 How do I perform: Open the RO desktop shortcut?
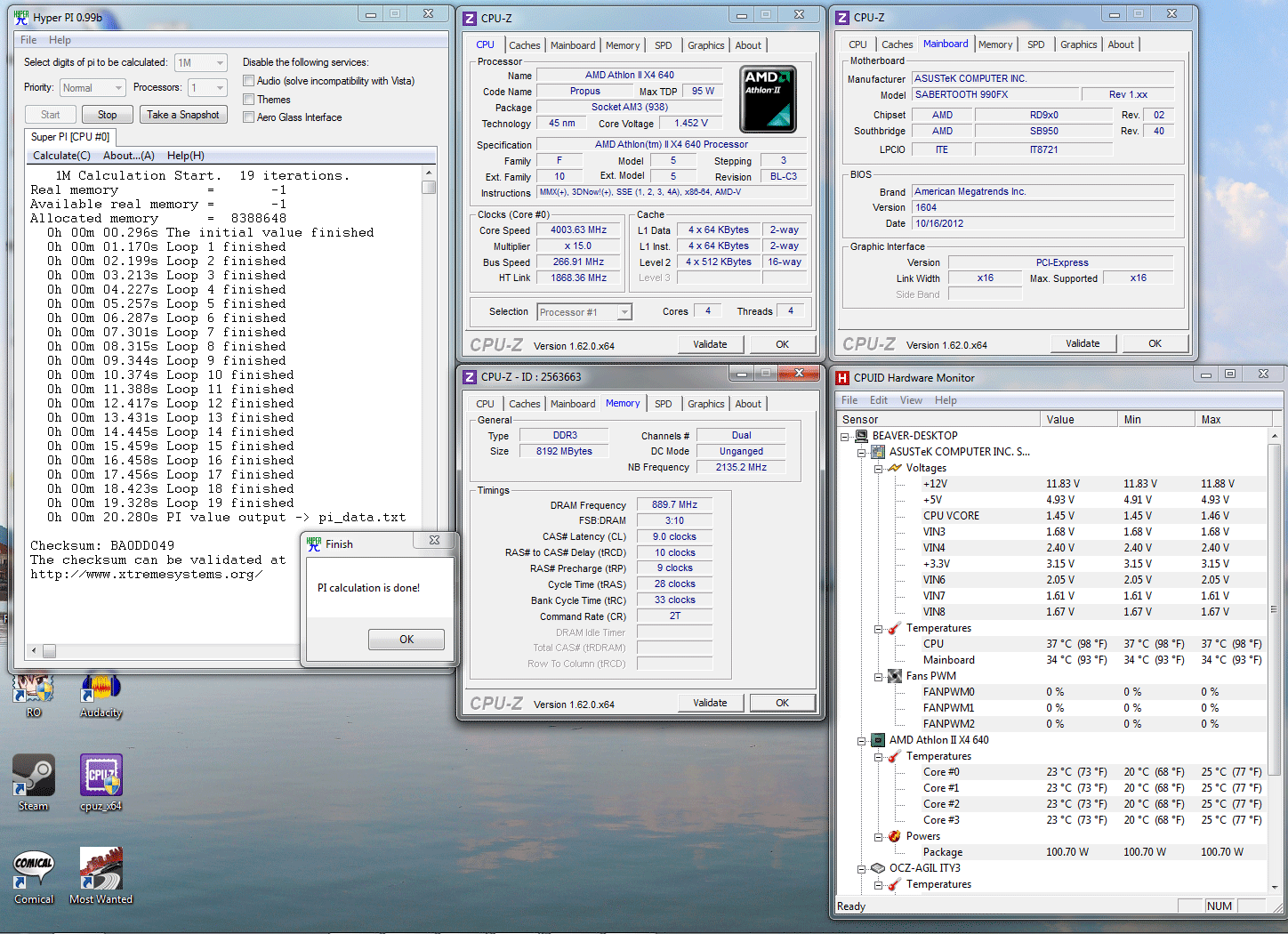point(34,690)
